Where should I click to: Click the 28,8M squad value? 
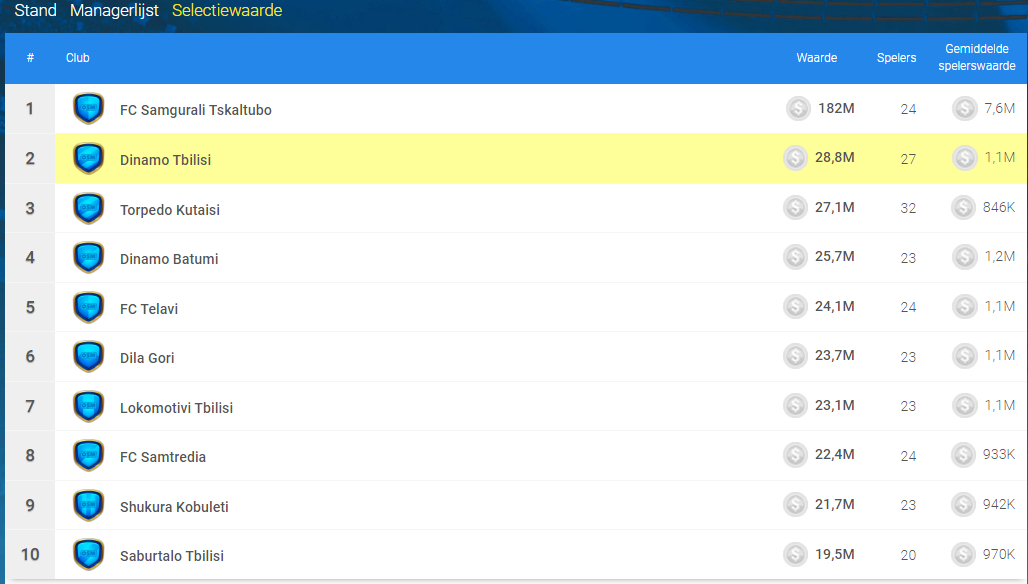(835, 157)
